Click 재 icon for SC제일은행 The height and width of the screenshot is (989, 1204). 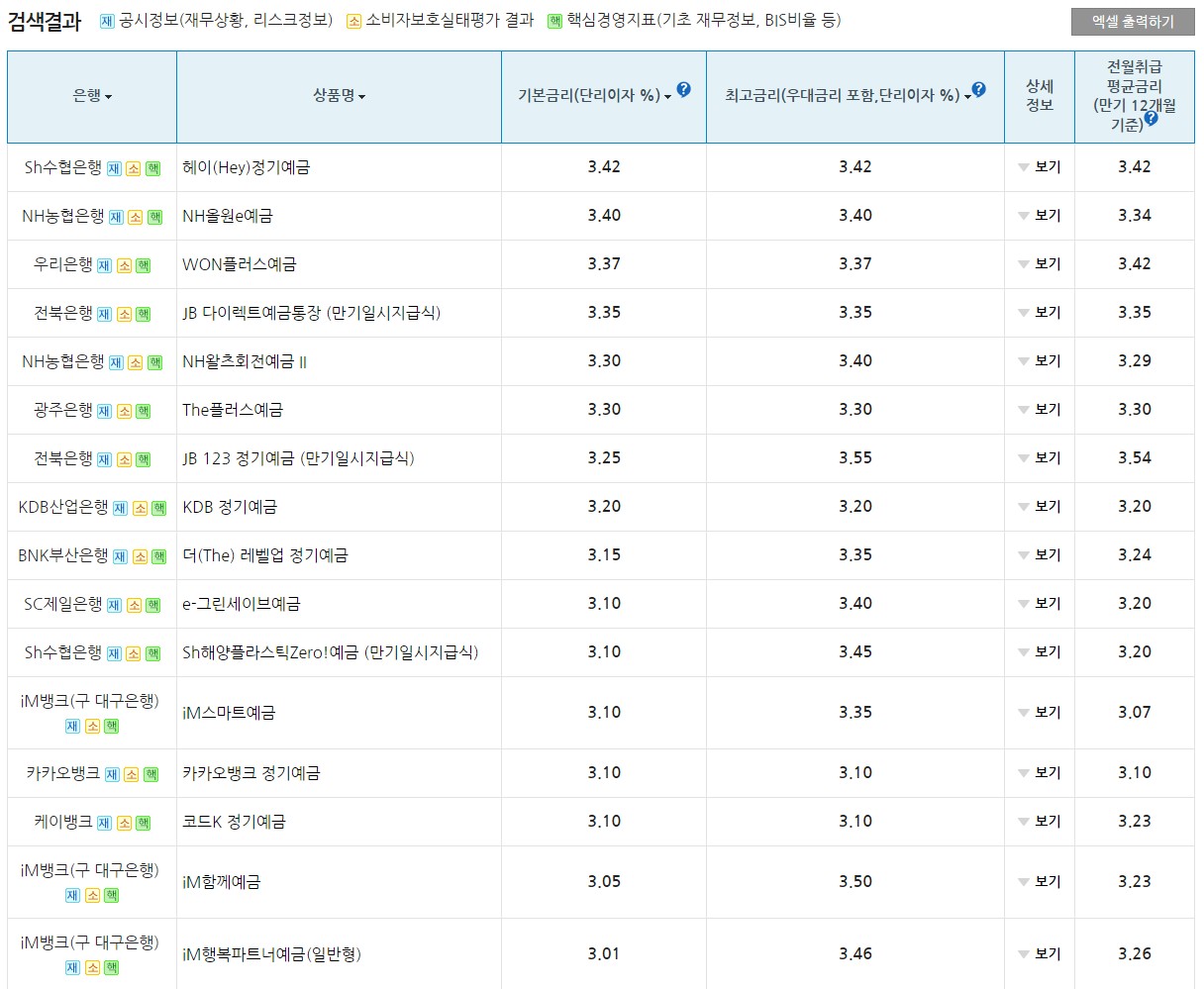[115, 605]
